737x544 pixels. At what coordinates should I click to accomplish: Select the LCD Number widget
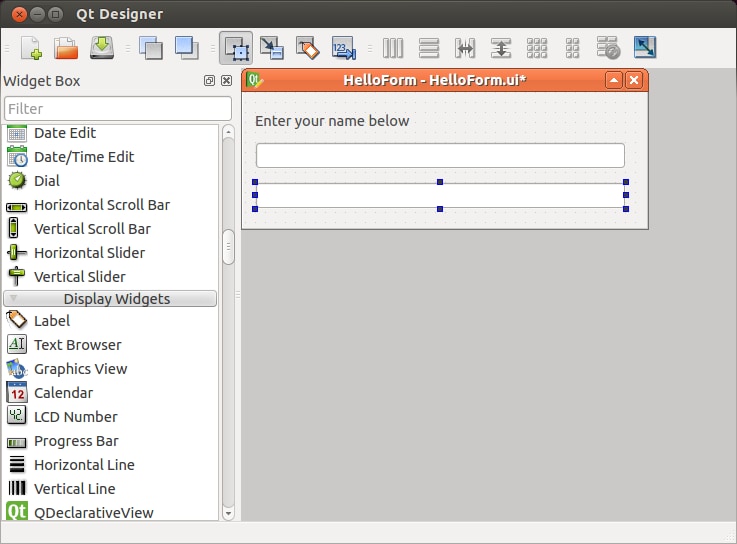110,417
